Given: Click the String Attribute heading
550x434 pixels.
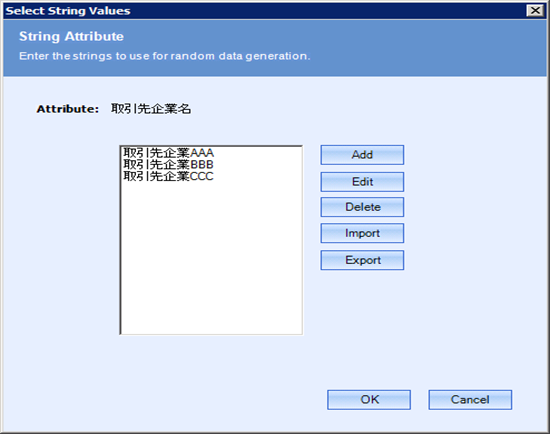Looking at the screenshot, I should tap(71, 36).
